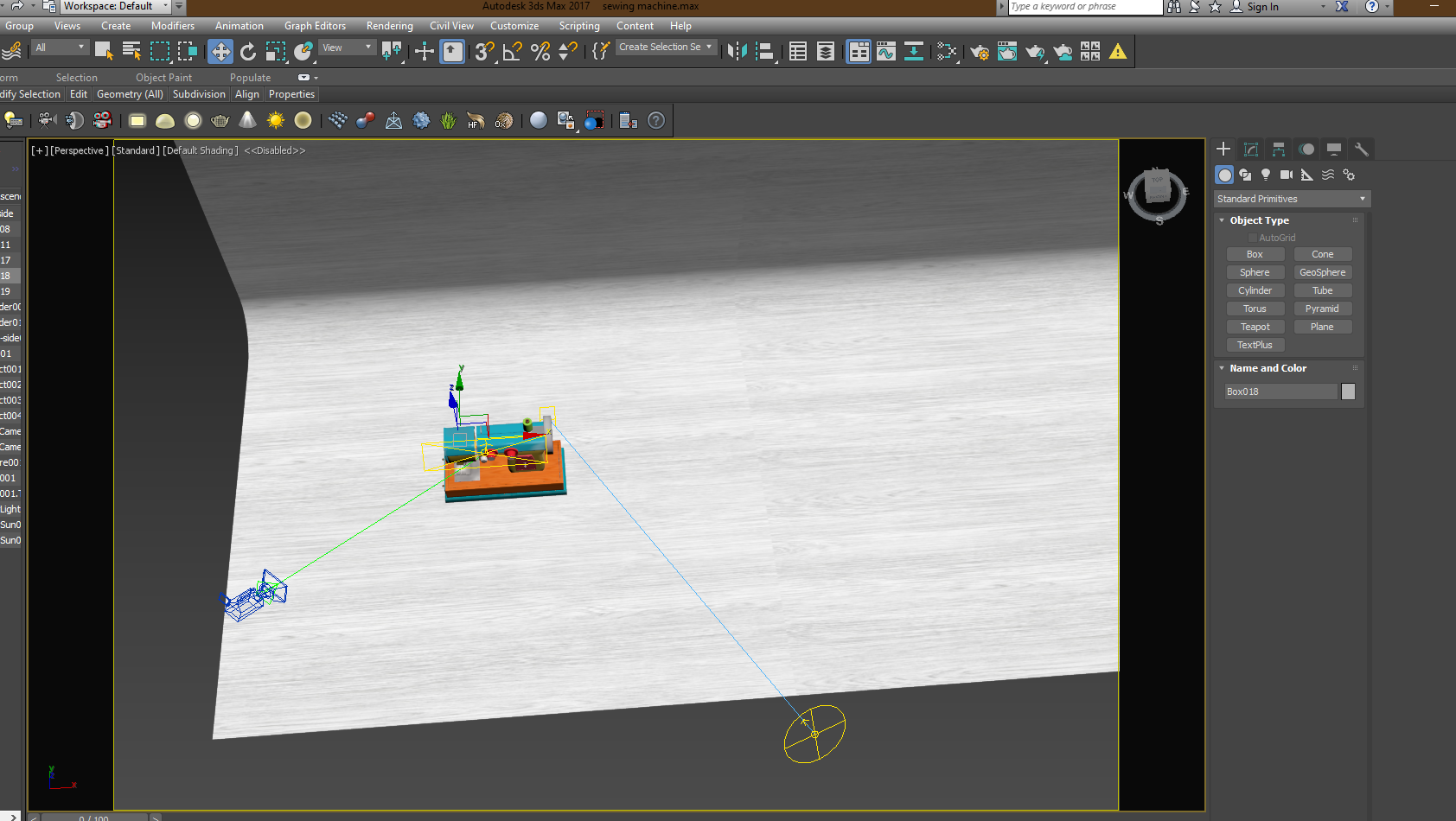Create a Teapot primitive
1456x821 pixels.
pyautogui.click(x=1255, y=327)
